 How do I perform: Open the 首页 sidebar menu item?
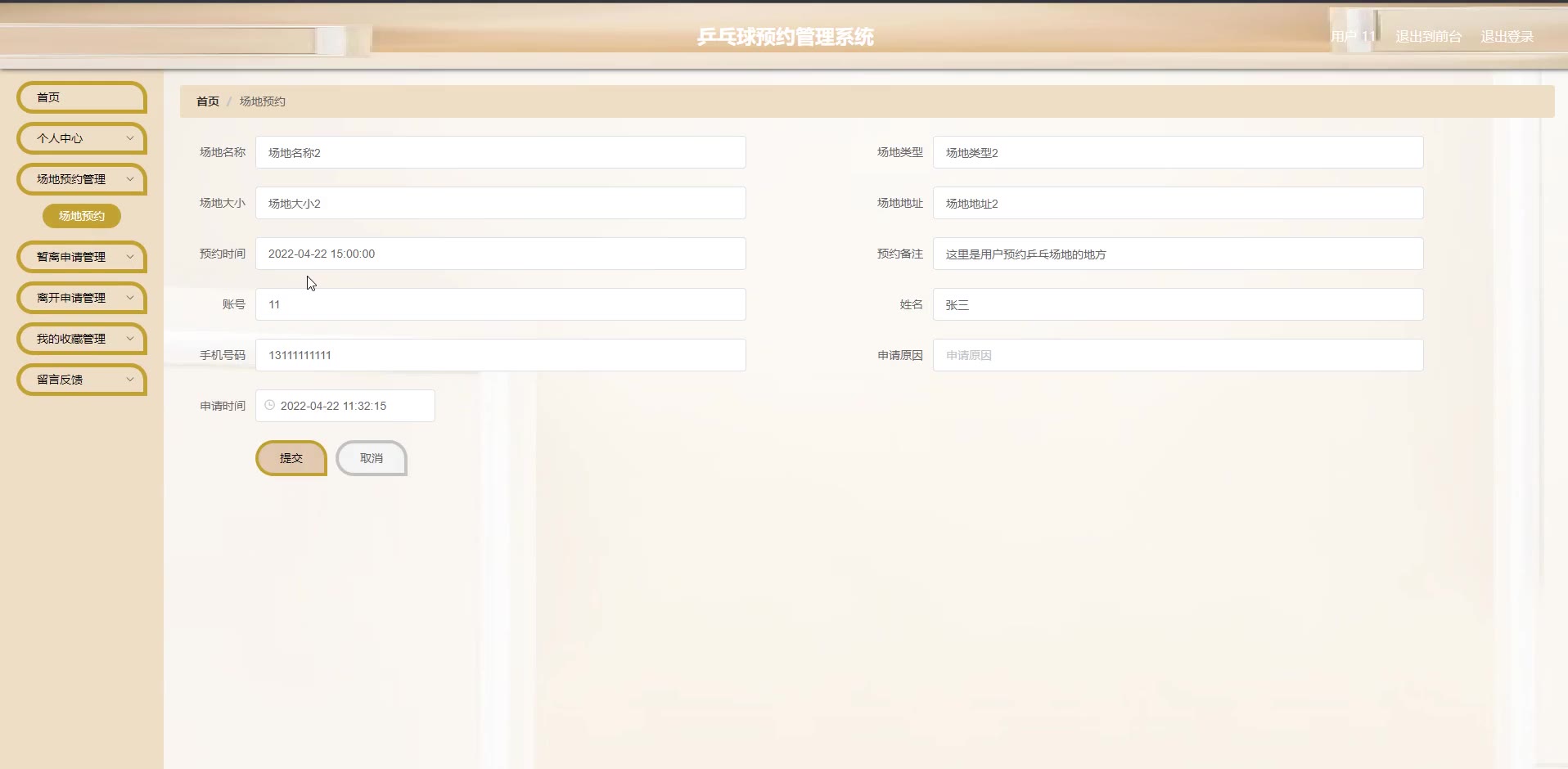[82, 97]
